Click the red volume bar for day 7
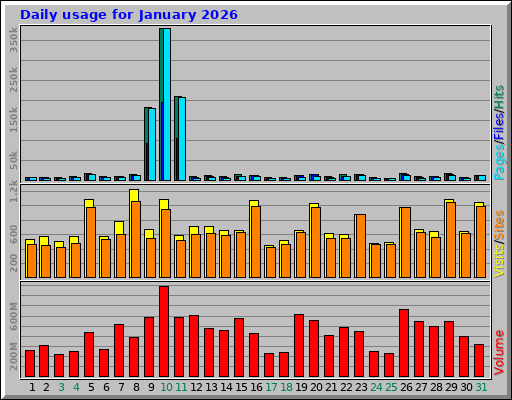Screen dimensions: 512x400 tap(119, 350)
